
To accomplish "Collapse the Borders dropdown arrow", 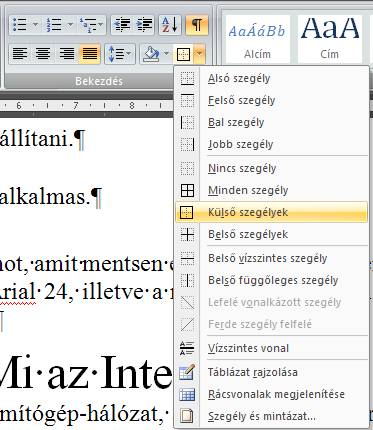I will click(199, 54).
